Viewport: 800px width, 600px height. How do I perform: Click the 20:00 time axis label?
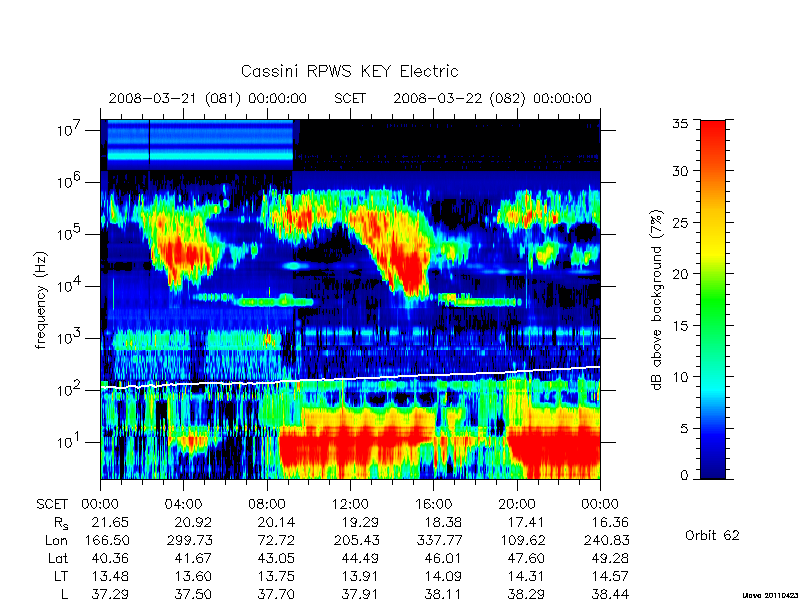pyautogui.click(x=516, y=505)
